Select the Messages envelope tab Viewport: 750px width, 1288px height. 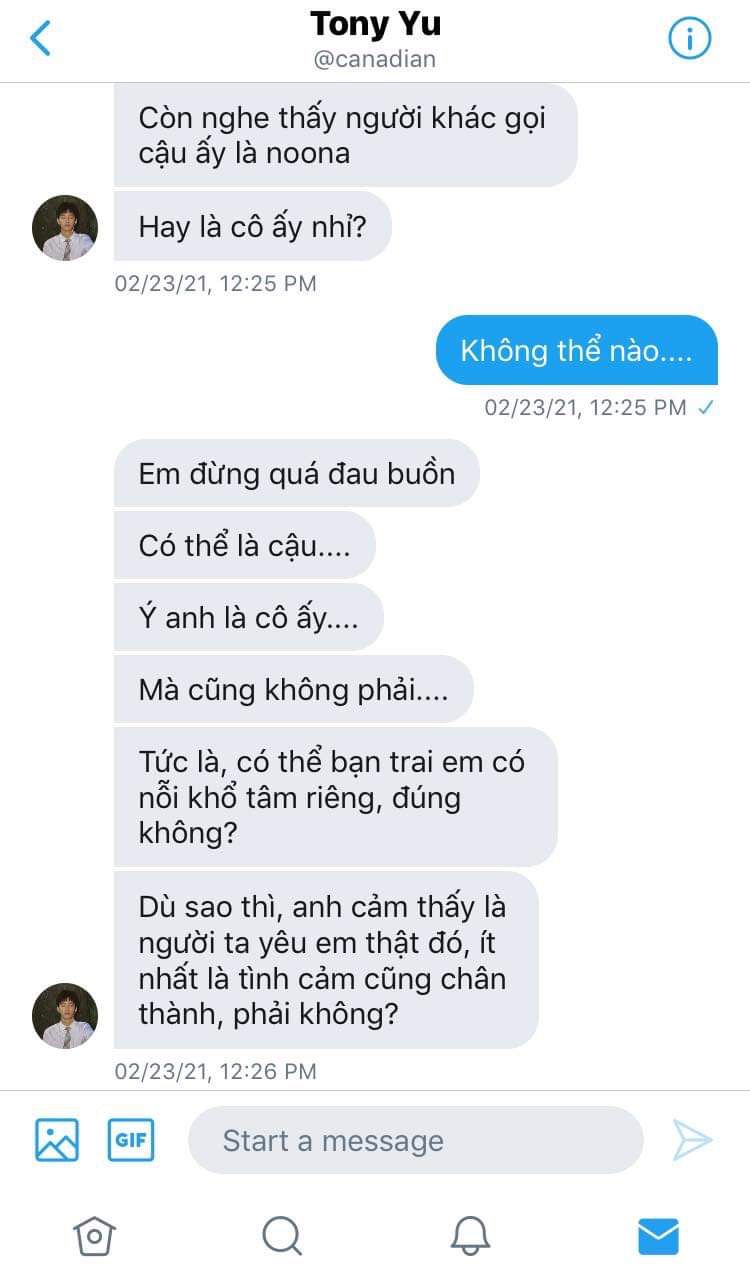pos(658,1236)
